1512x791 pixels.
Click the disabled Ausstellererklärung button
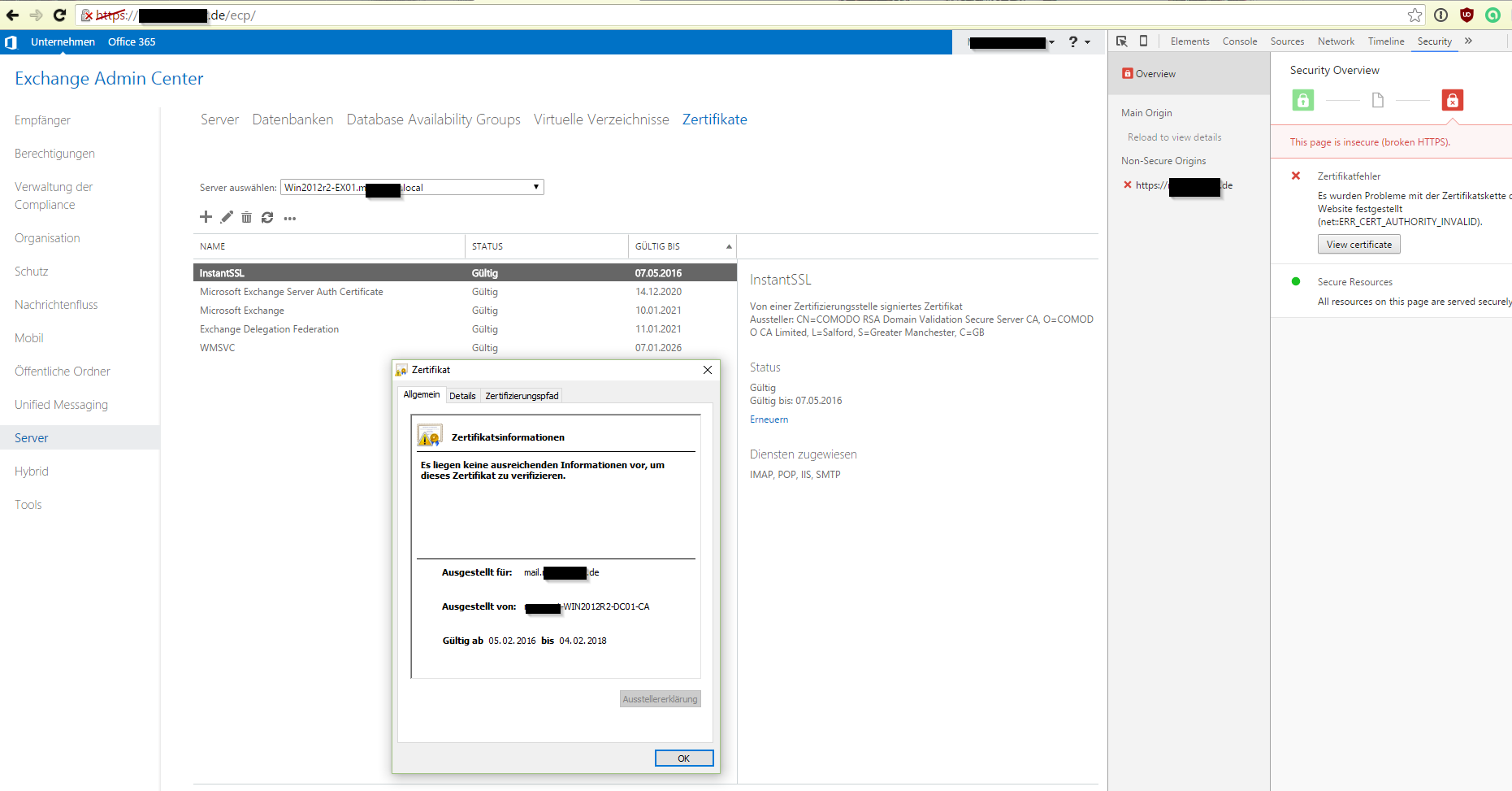[660, 699]
